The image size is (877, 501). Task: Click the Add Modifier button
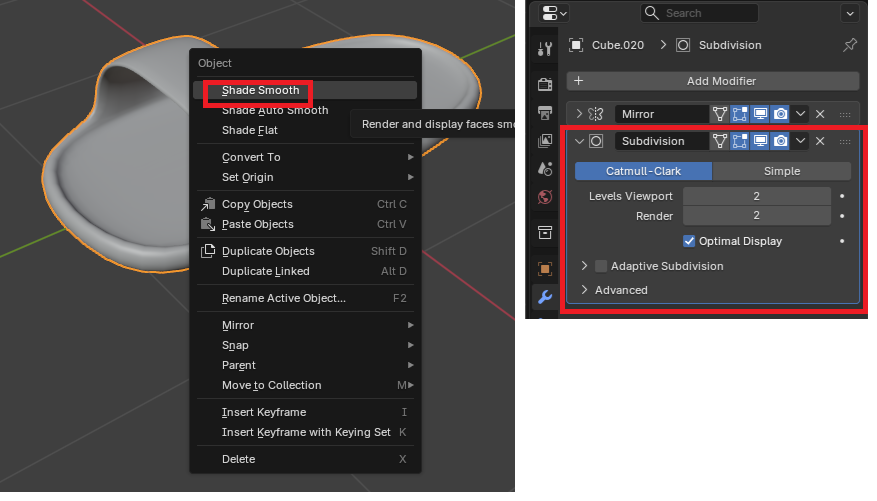click(x=712, y=81)
